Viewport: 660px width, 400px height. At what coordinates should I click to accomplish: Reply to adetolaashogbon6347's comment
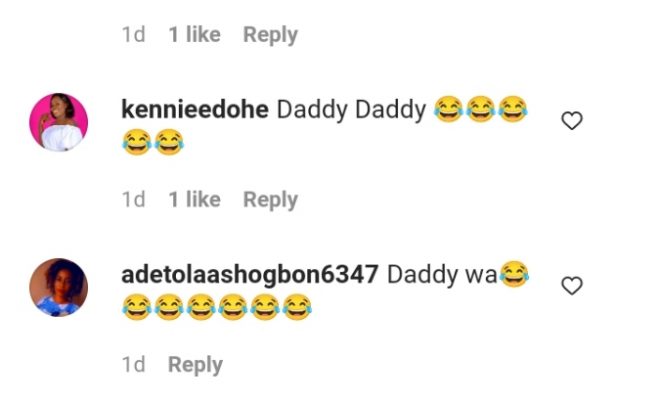point(195,365)
